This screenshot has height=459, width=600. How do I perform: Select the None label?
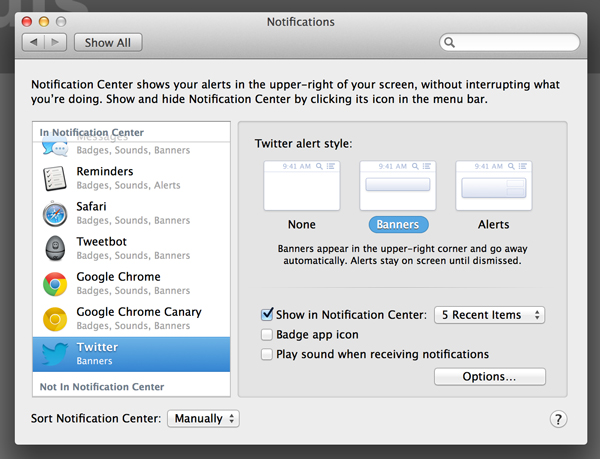point(302,224)
